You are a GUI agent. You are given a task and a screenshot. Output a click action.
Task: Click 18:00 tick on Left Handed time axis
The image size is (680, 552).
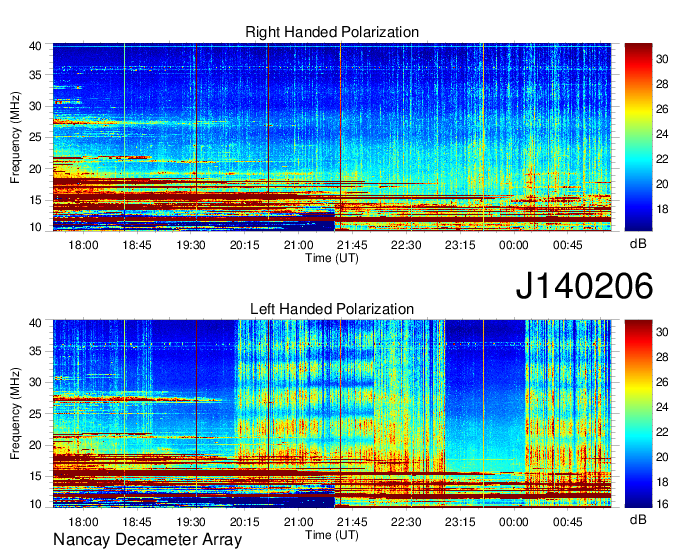pos(83,522)
